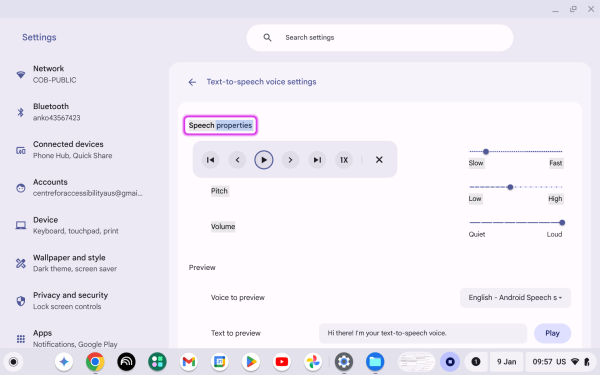
Task: Click the Pitch label
Action: pyautogui.click(x=219, y=191)
